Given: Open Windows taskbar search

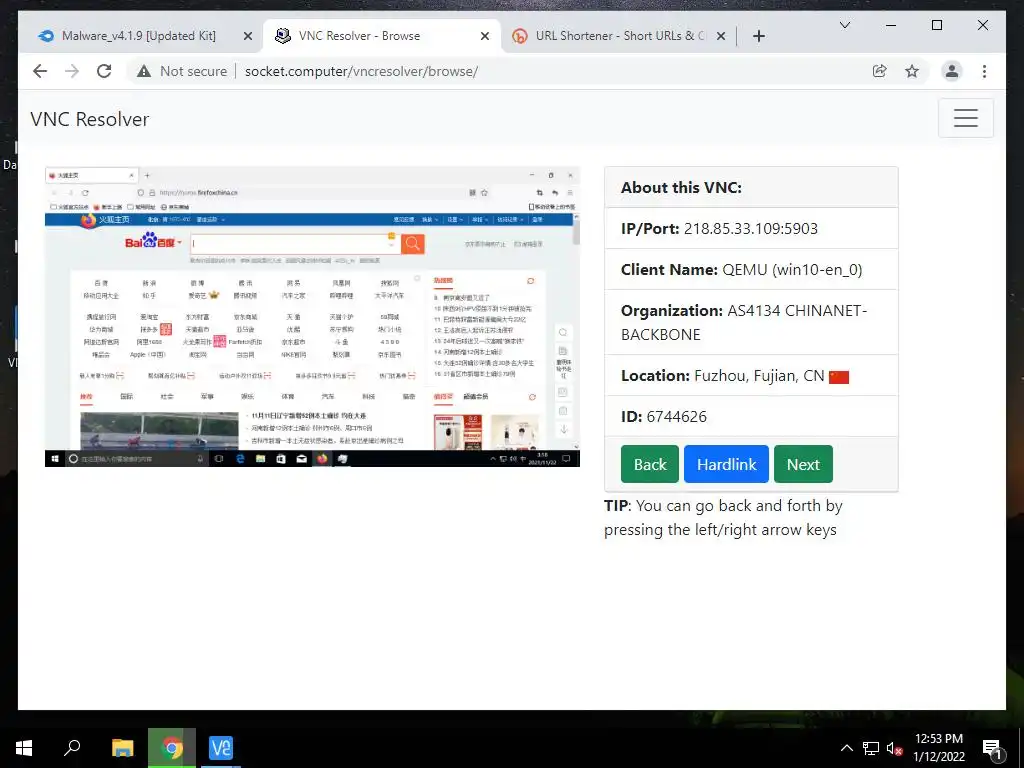Looking at the screenshot, I should pos(72,748).
